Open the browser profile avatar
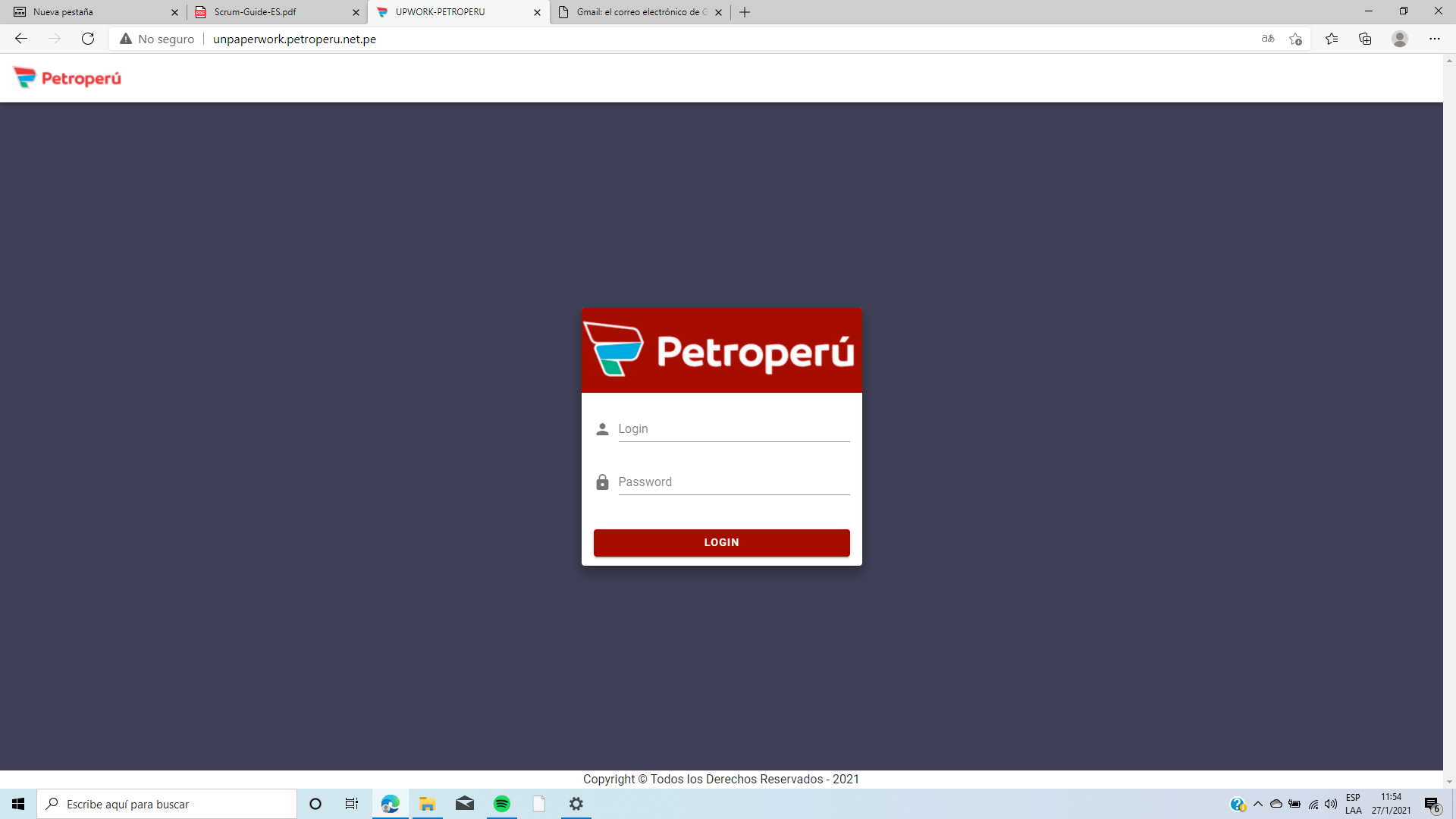1456x819 pixels. [x=1400, y=39]
